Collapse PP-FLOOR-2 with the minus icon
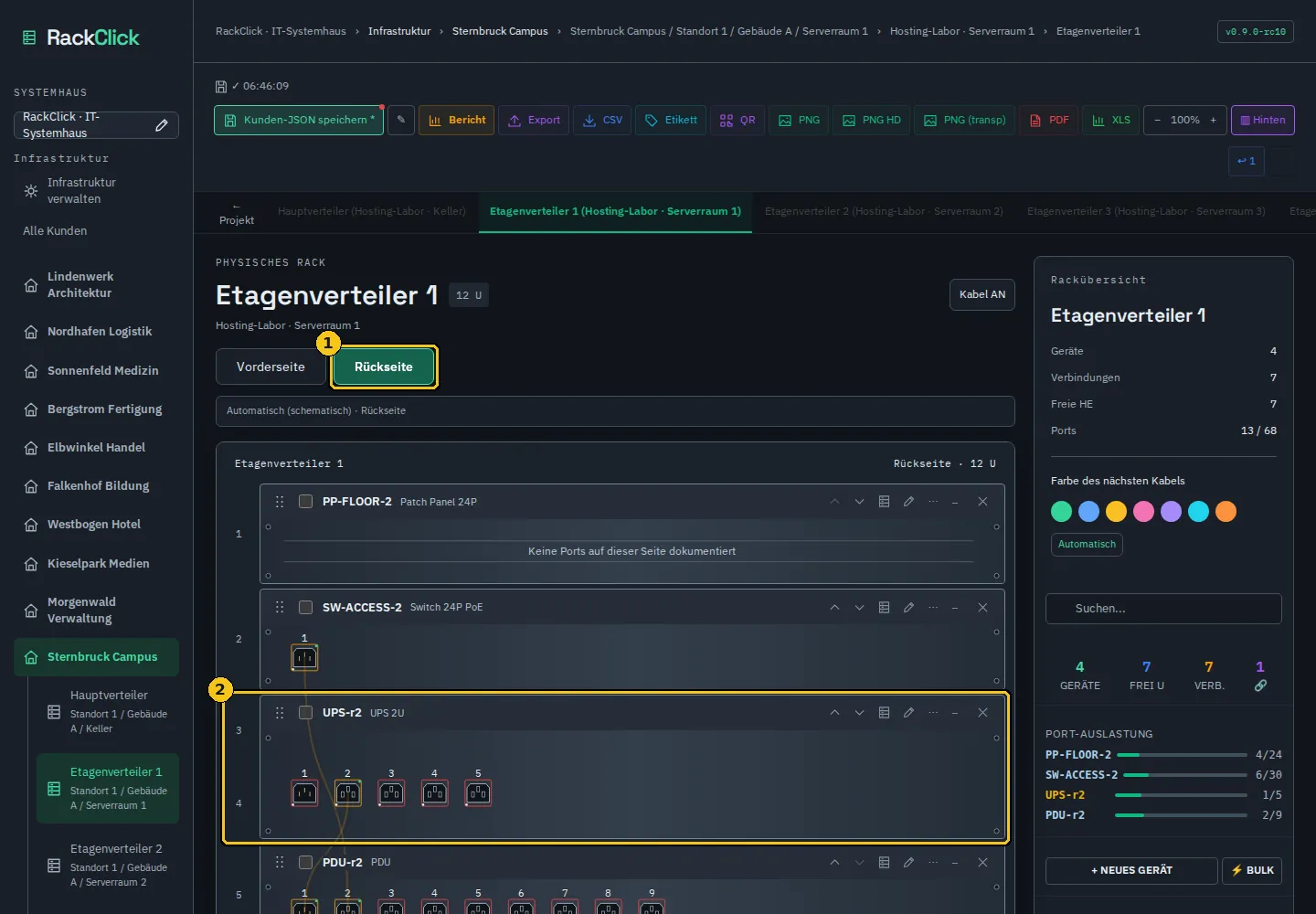The height and width of the screenshot is (914, 1316). click(x=955, y=502)
